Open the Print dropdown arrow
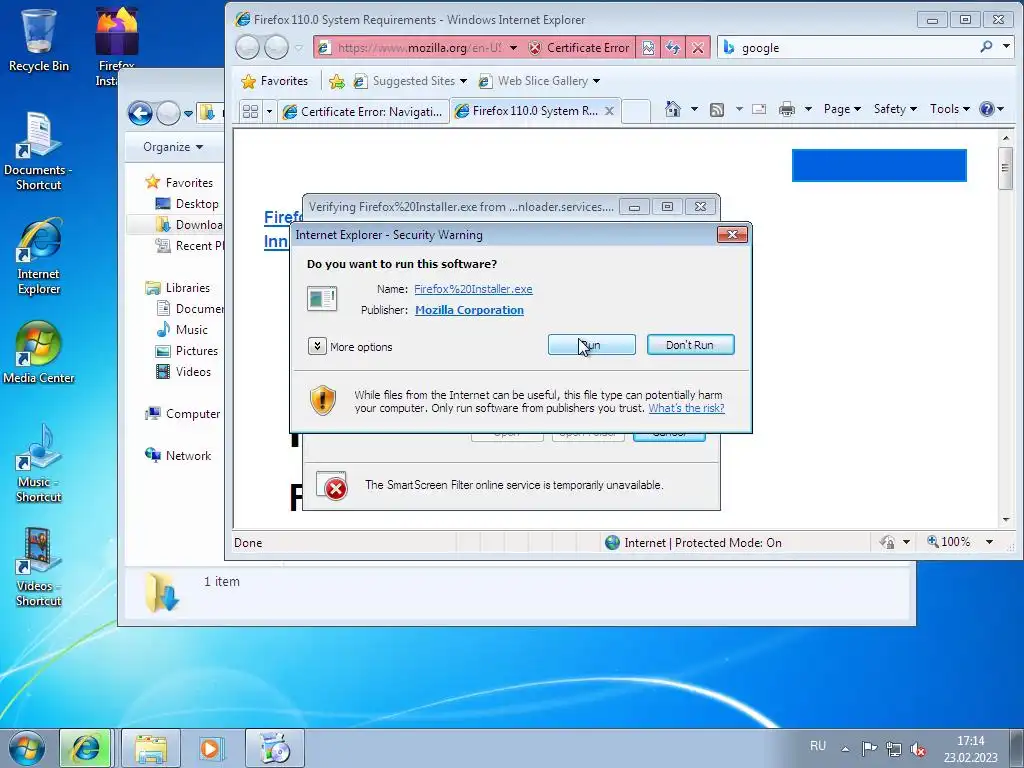Viewport: 1024px width, 768px height. [x=808, y=109]
